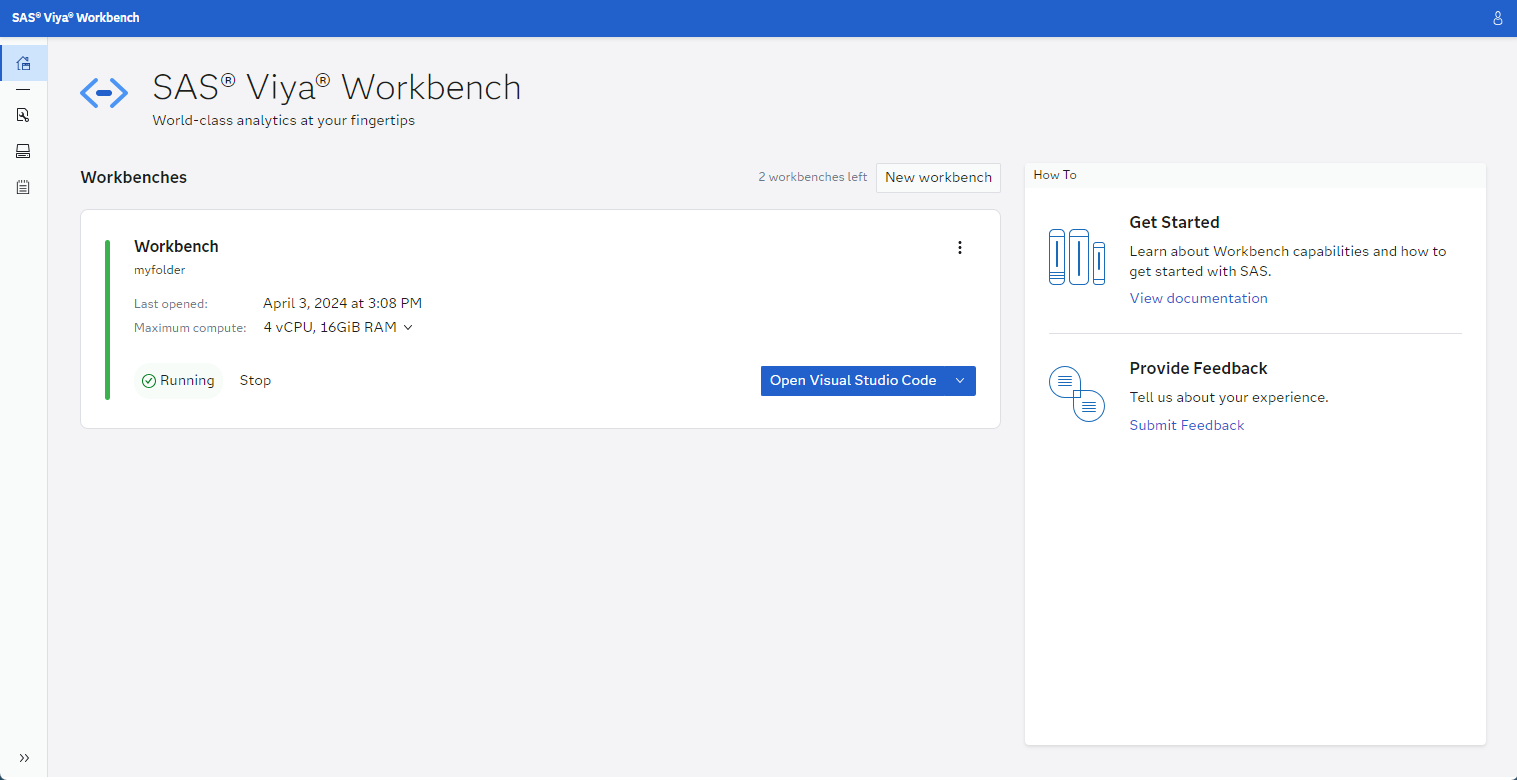This screenshot has height=780, width=1517.
Task: Click Open Visual Studio Code button
Action: click(x=853, y=381)
